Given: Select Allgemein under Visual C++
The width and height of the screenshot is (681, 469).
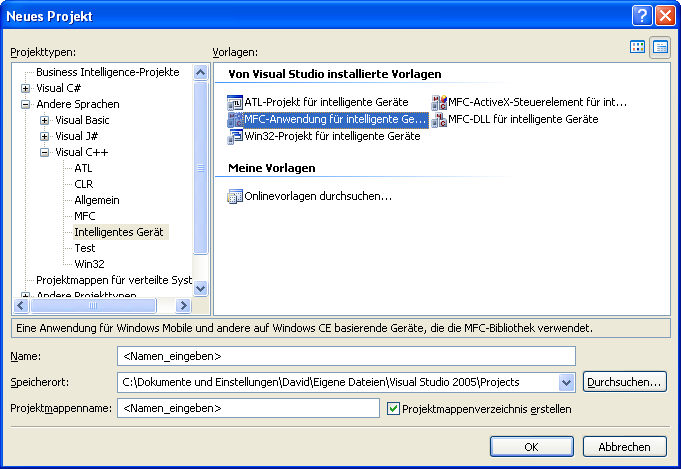Looking at the screenshot, I should click(97, 200).
